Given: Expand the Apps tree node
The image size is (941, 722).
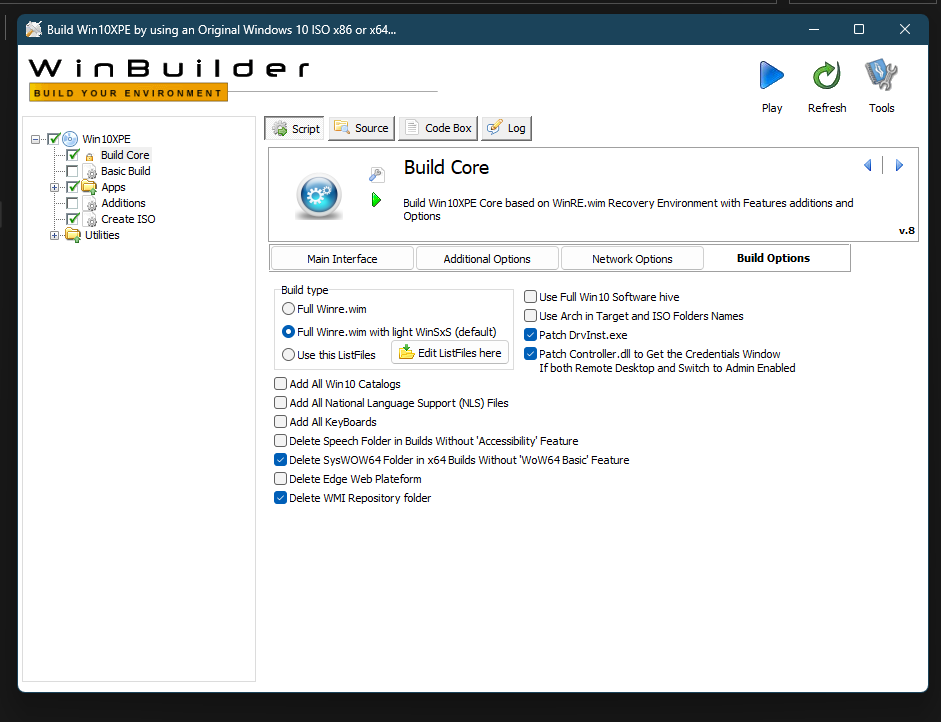Looking at the screenshot, I should (54, 187).
